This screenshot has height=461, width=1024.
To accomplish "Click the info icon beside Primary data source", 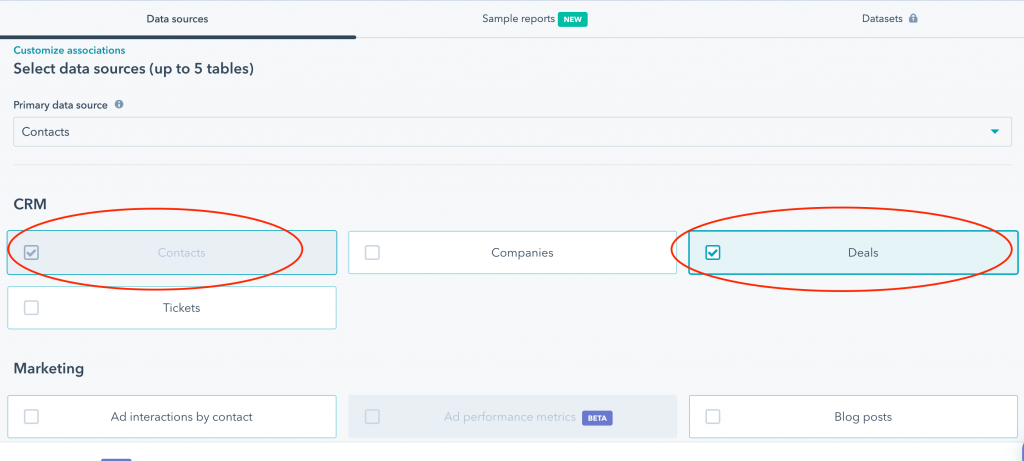I will coord(119,104).
